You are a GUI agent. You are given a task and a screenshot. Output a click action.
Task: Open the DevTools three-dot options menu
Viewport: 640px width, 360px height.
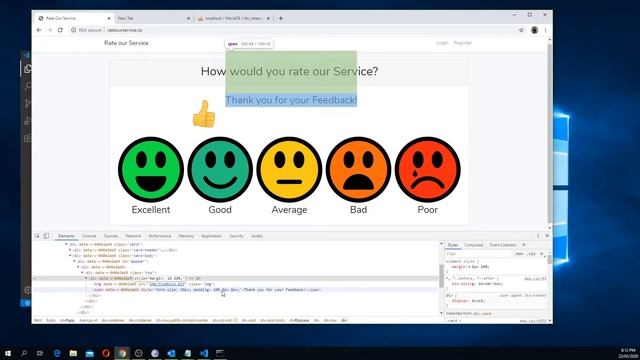[538, 236]
